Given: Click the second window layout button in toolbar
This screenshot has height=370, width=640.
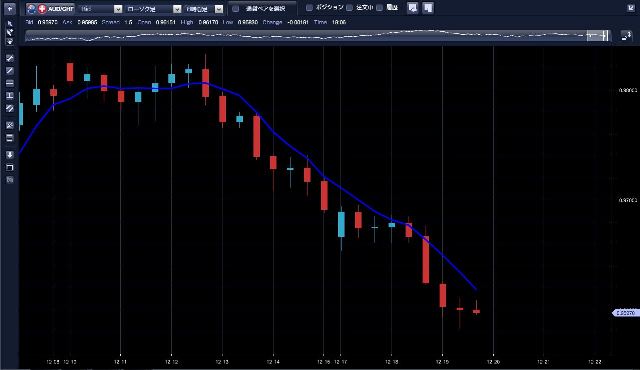Looking at the screenshot, I should [428, 8].
